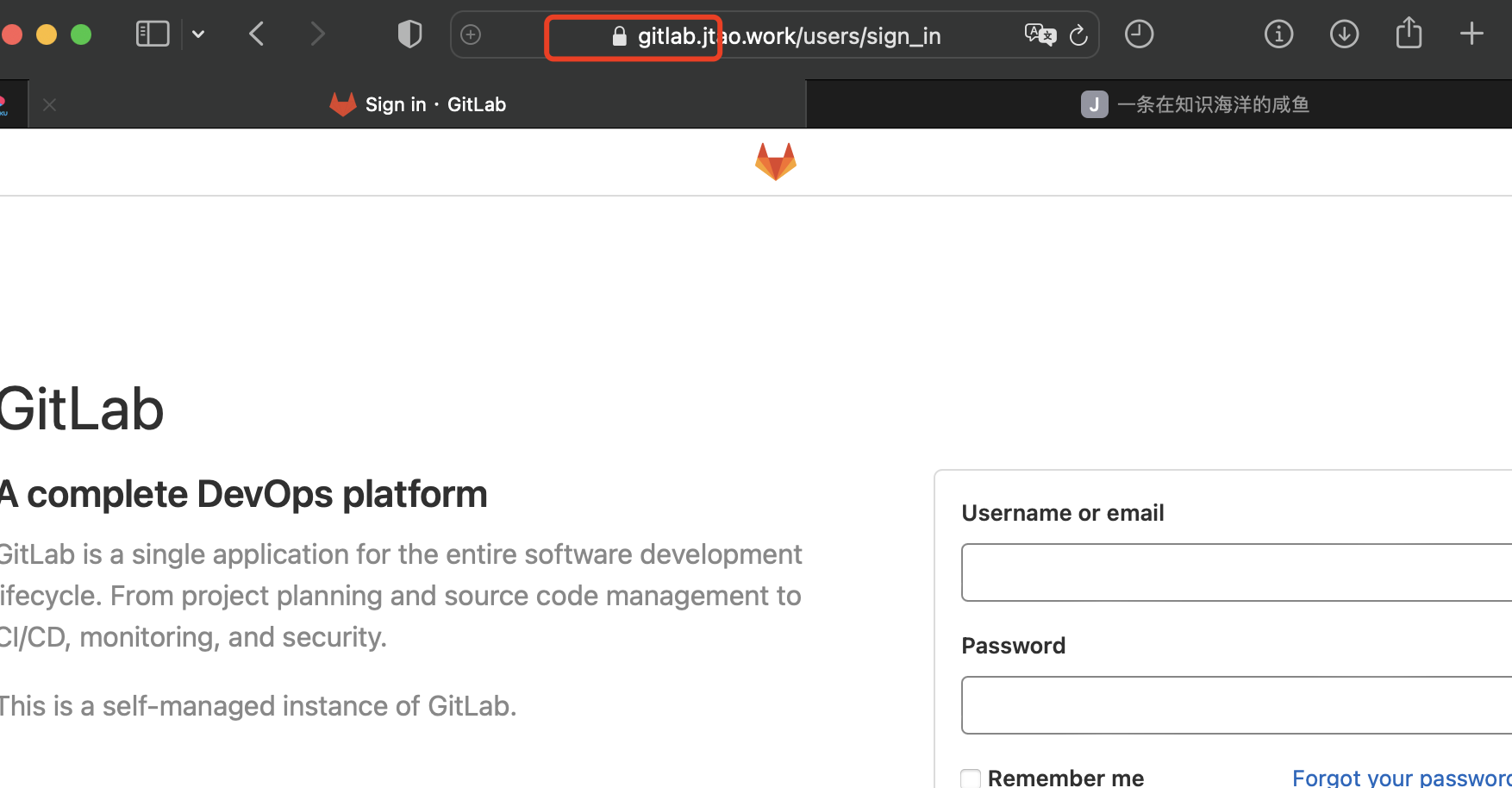Open the Share menu icon

pyautogui.click(x=1409, y=34)
